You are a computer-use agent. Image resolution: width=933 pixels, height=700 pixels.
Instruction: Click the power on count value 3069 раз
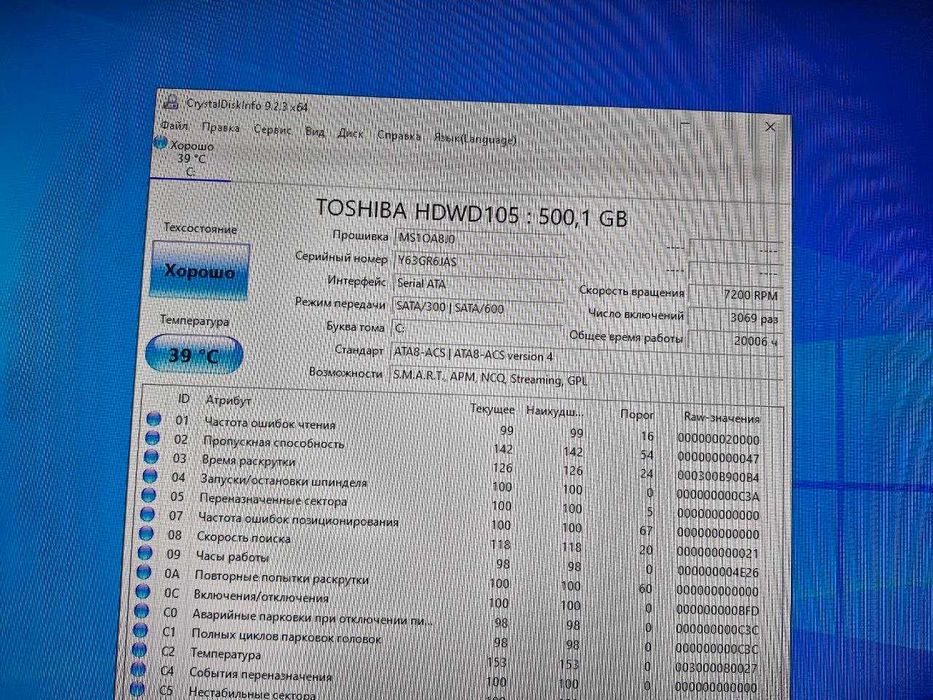pos(736,318)
